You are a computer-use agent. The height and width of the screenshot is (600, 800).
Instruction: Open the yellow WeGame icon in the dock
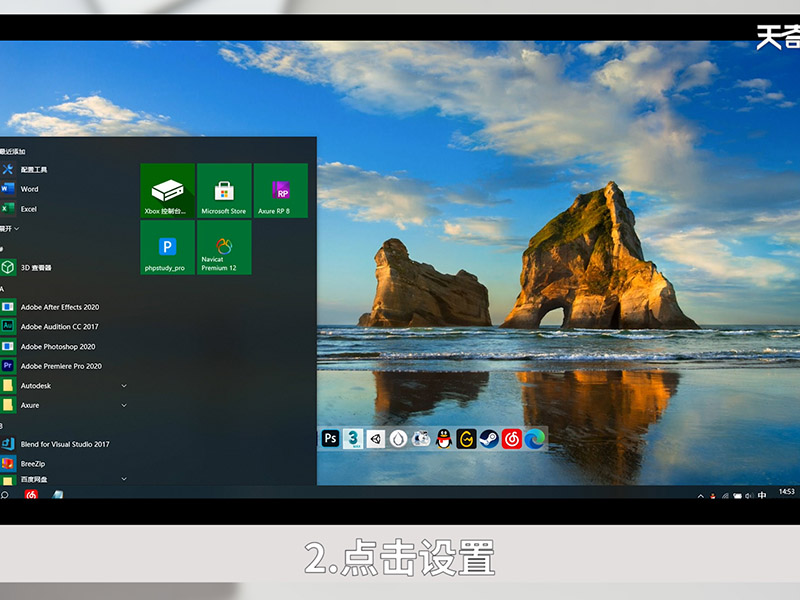click(466, 439)
